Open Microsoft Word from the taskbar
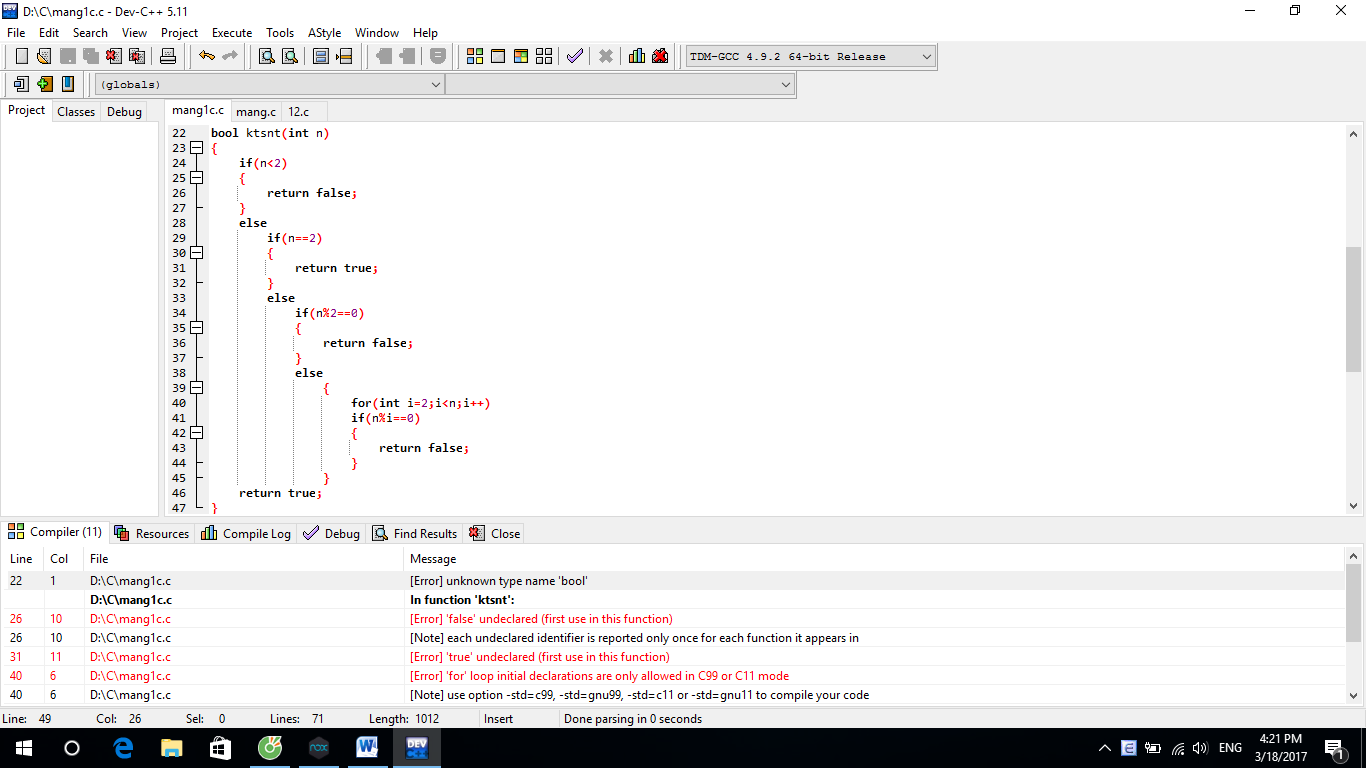The height and width of the screenshot is (768, 1366). [x=367, y=748]
